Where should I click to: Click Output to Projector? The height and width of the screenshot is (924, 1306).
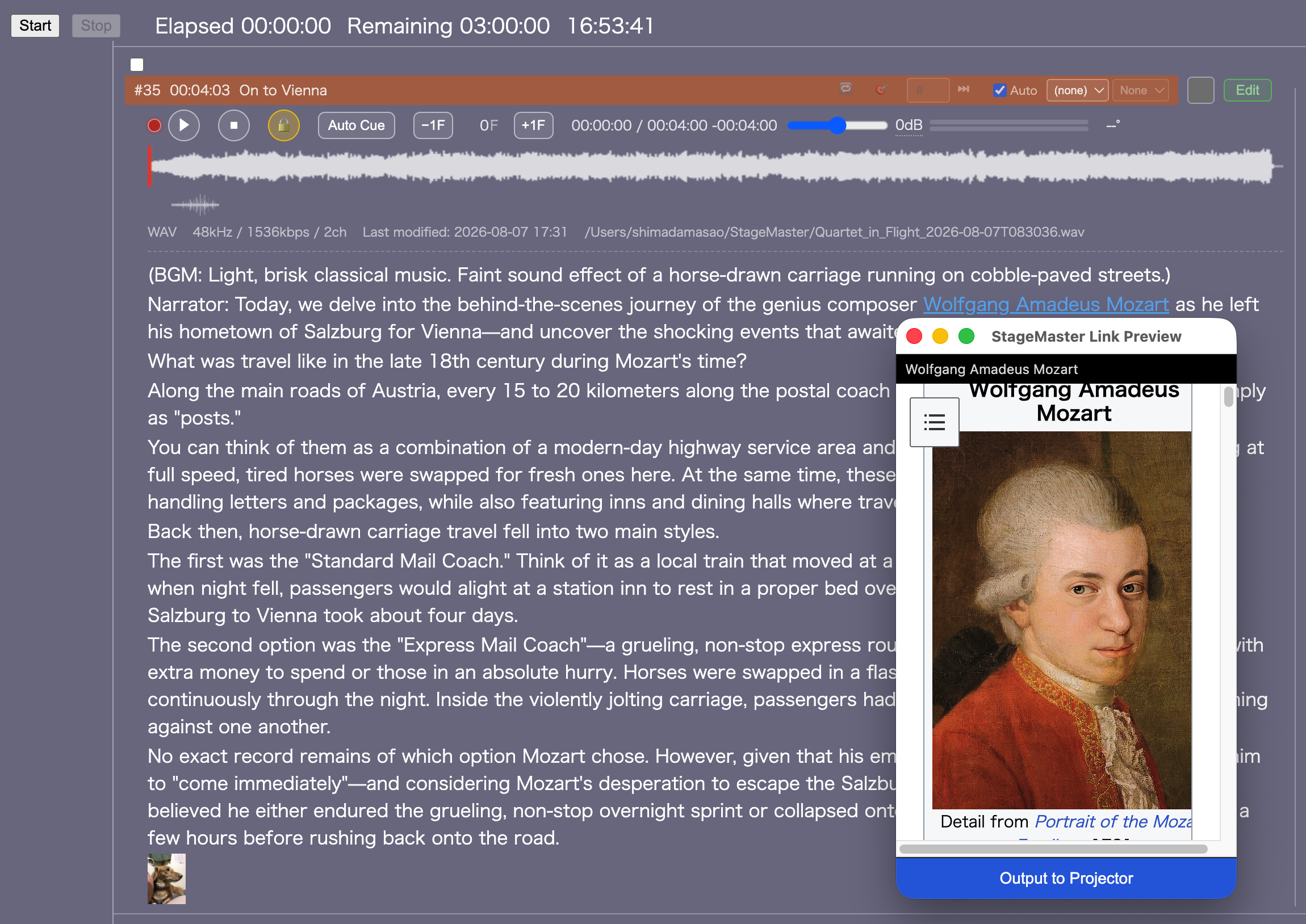(1066, 877)
